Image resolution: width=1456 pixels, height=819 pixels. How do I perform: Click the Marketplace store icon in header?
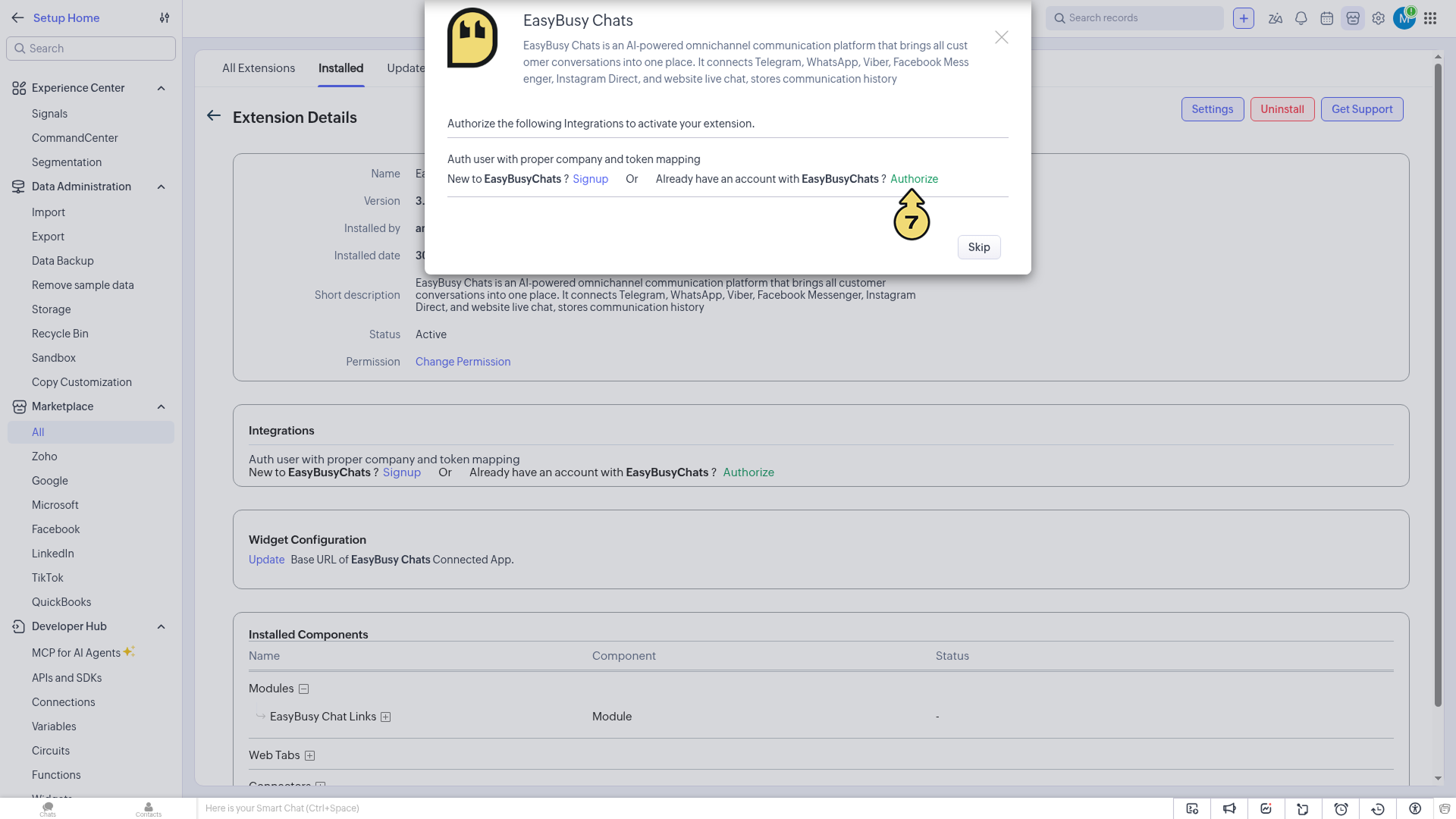coord(1353,18)
